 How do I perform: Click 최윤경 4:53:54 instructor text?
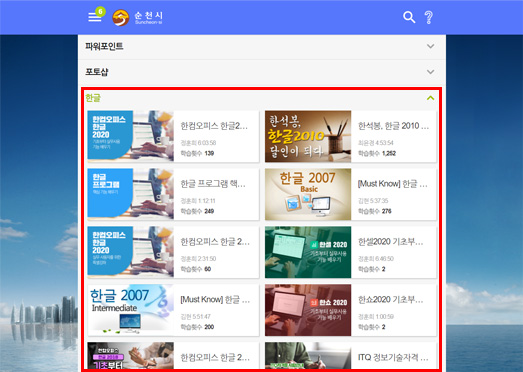[376, 143]
